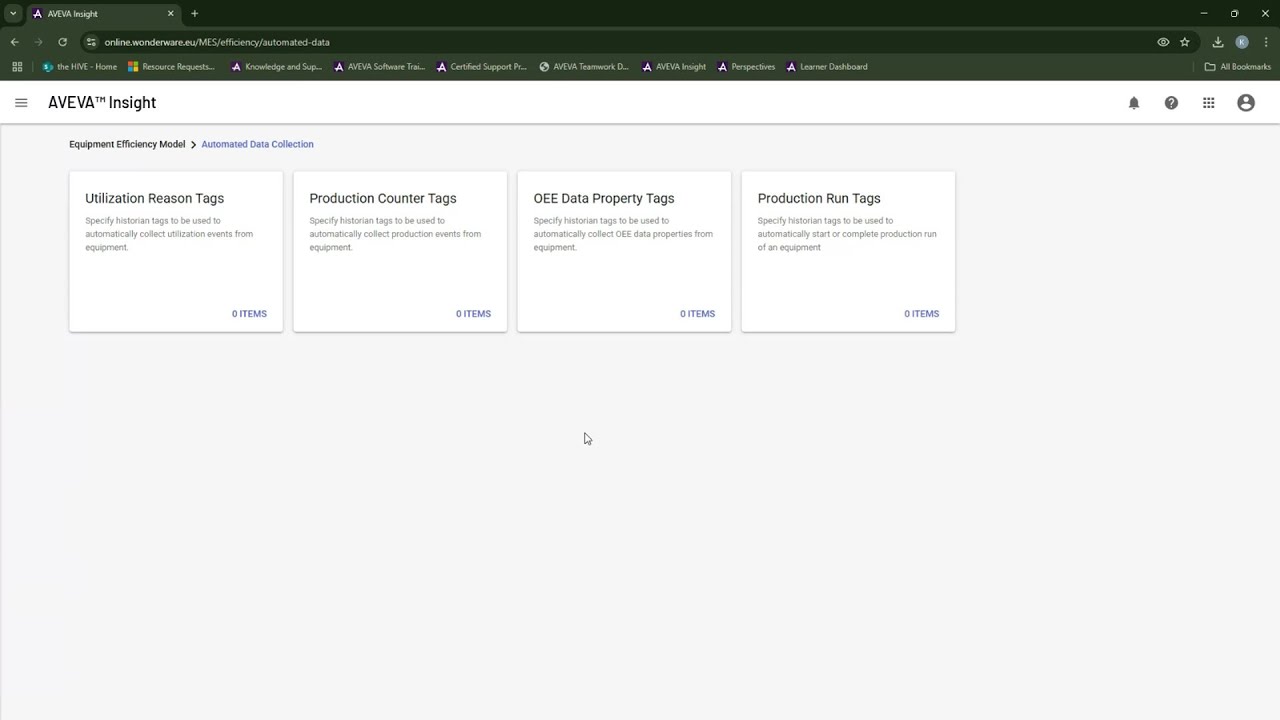Open the hamburger navigation menu
This screenshot has width=1280, height=720.
[21, 103]
